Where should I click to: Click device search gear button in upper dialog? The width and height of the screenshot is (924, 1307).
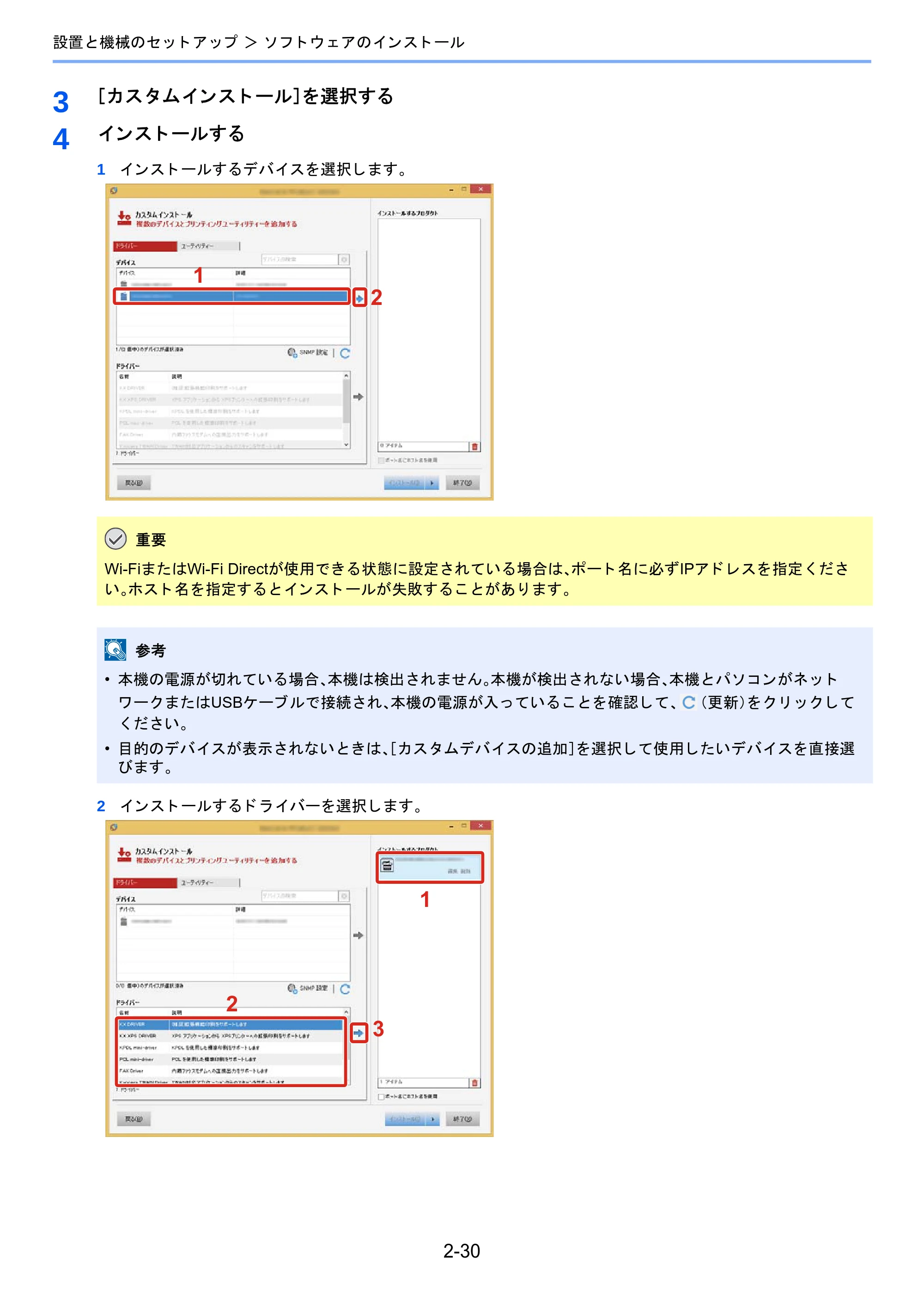point(344,260)
